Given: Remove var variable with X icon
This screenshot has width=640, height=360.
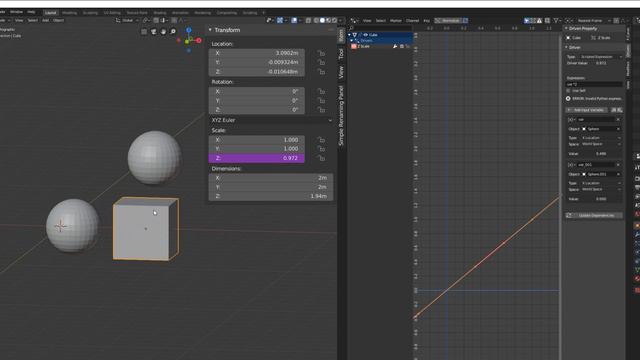Looking at the screenshot, I should click(x=619, y=120).
